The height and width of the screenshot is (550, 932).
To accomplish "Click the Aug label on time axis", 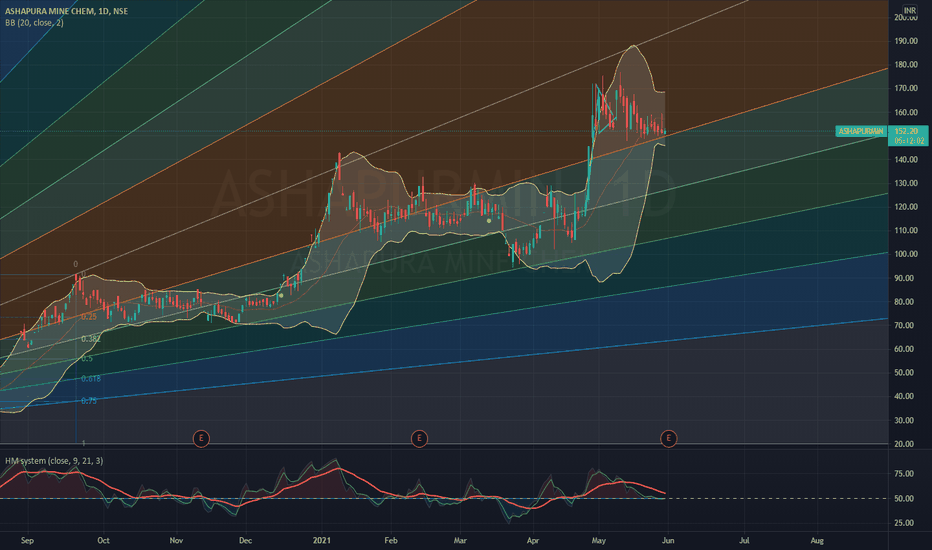I will click(817, 540).
